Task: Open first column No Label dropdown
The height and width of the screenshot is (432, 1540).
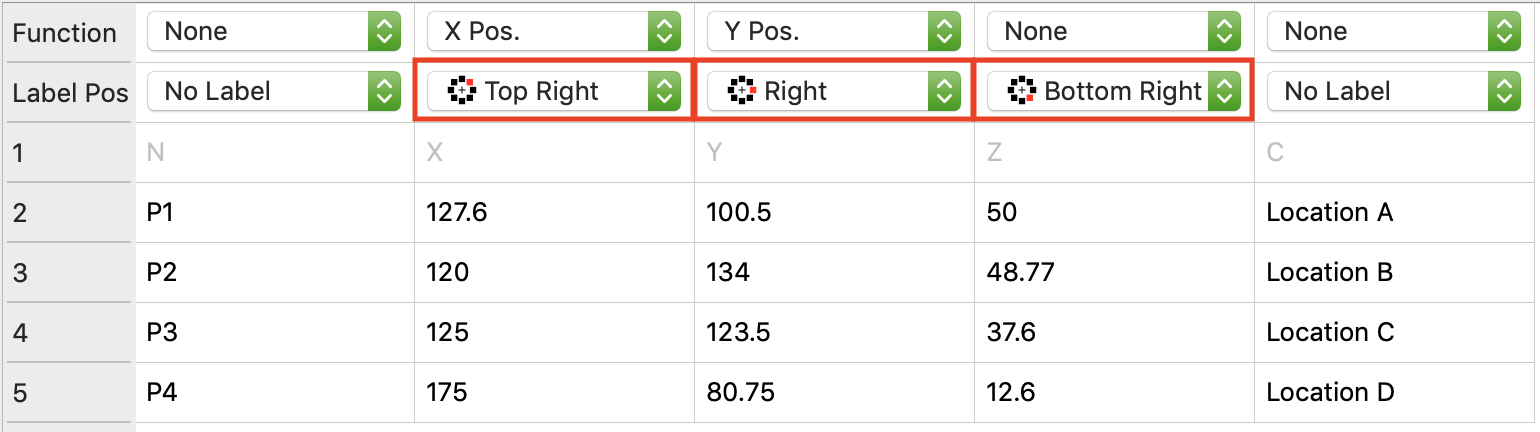Action: pos(273,91)
